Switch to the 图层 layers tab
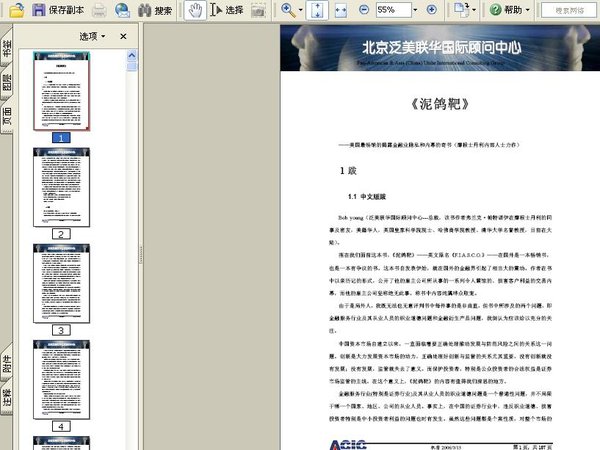Viewport: 600px width, 450px height. (x=7, y=82)
